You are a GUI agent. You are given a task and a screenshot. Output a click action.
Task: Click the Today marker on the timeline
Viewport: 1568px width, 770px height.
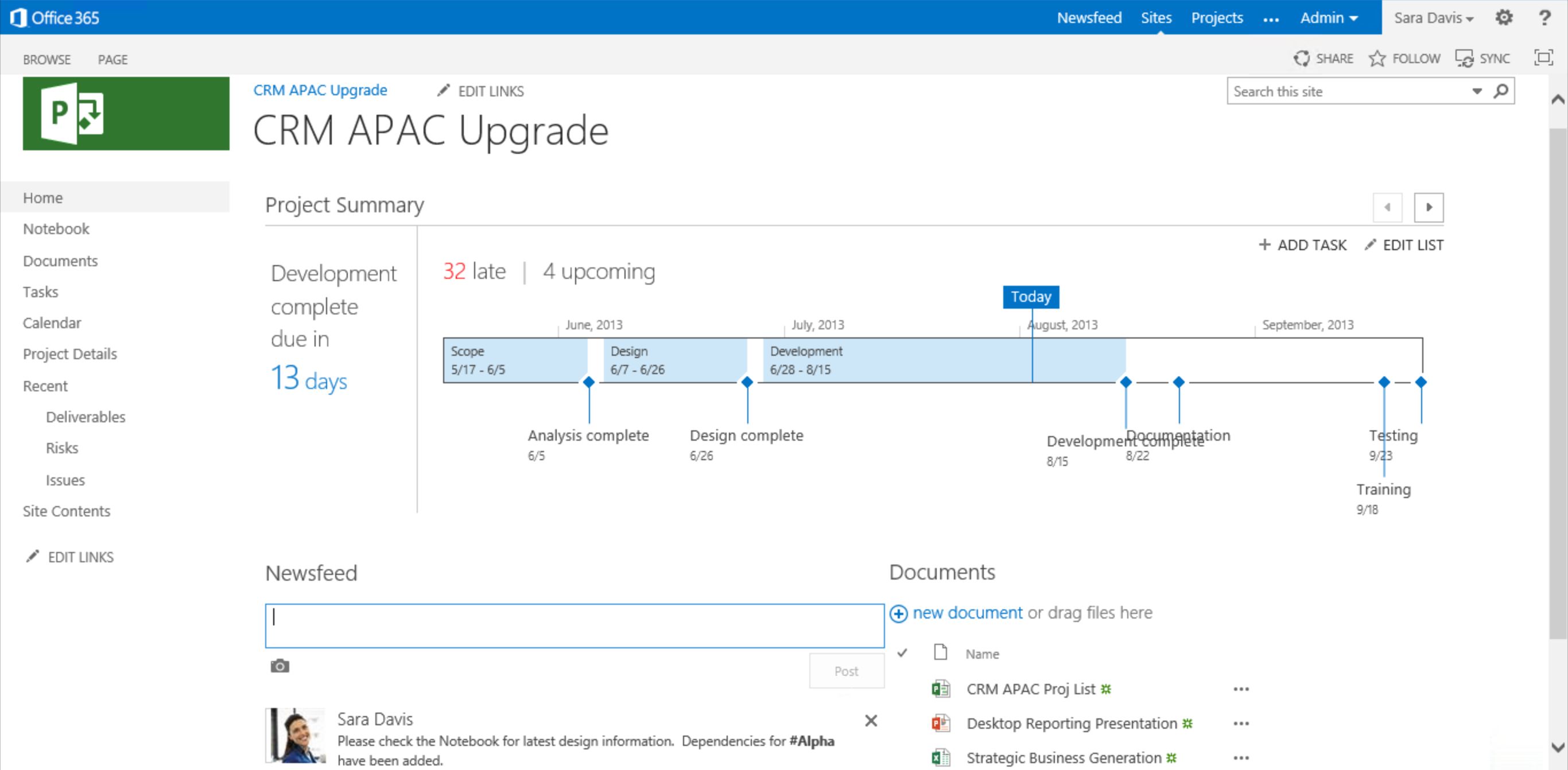pos(1031,297)
